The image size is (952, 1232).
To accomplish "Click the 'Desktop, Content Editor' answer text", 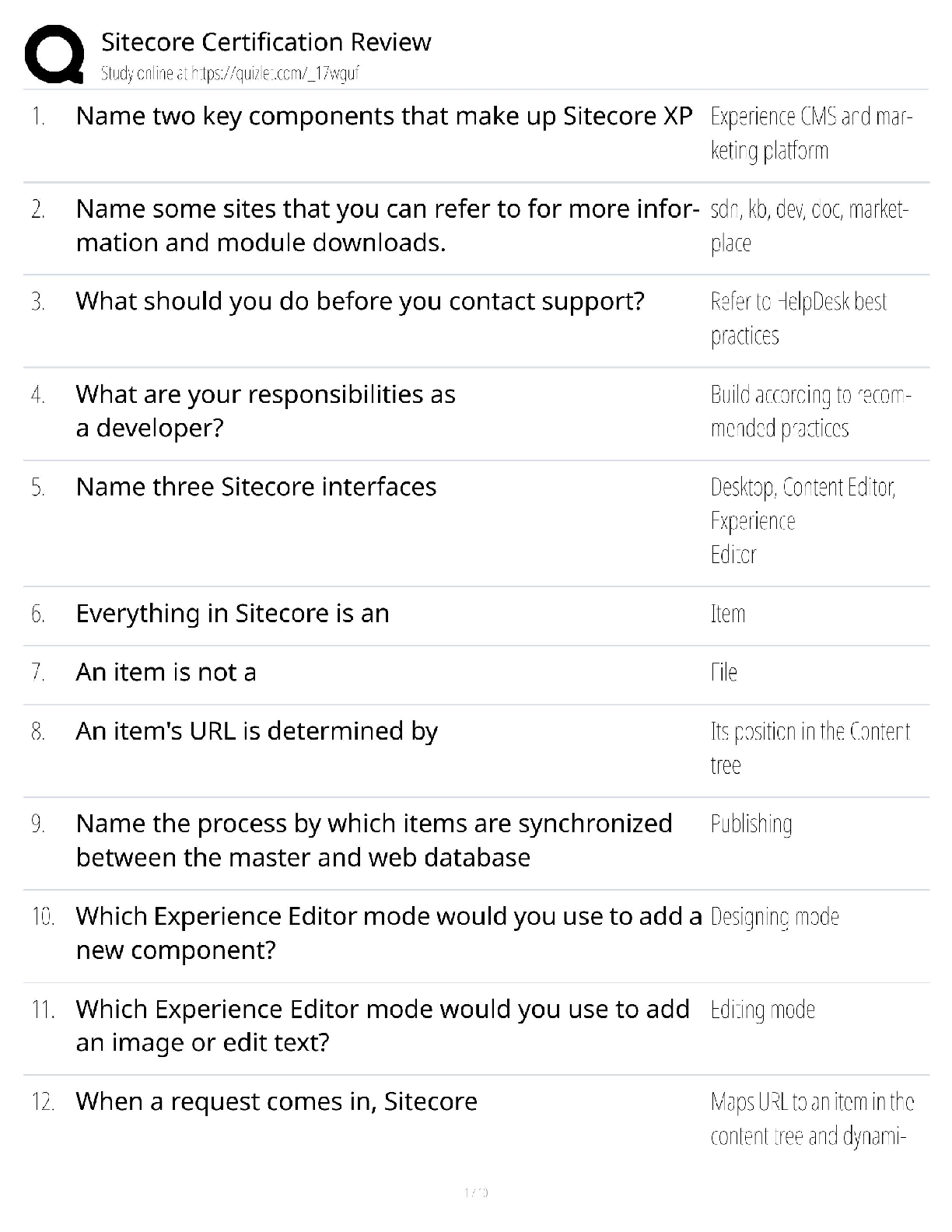I will pyautogui.click(x=803, y=487).
